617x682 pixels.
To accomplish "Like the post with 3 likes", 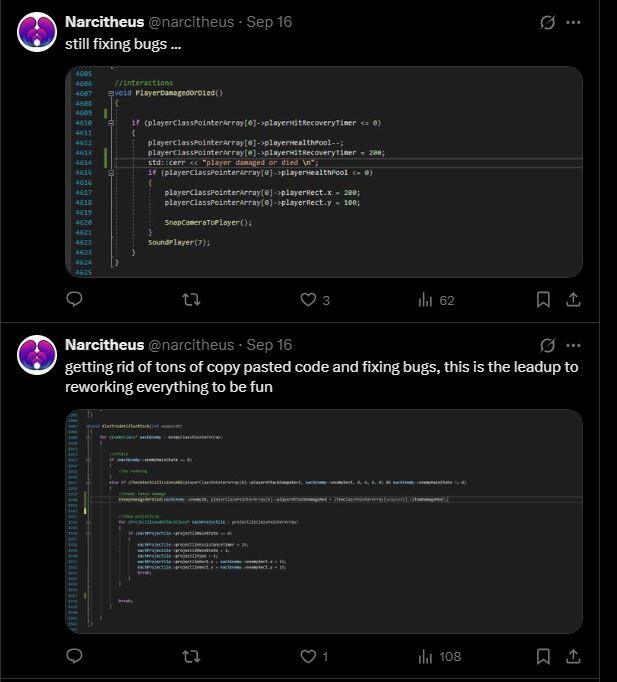I will [x=315, y=300].
